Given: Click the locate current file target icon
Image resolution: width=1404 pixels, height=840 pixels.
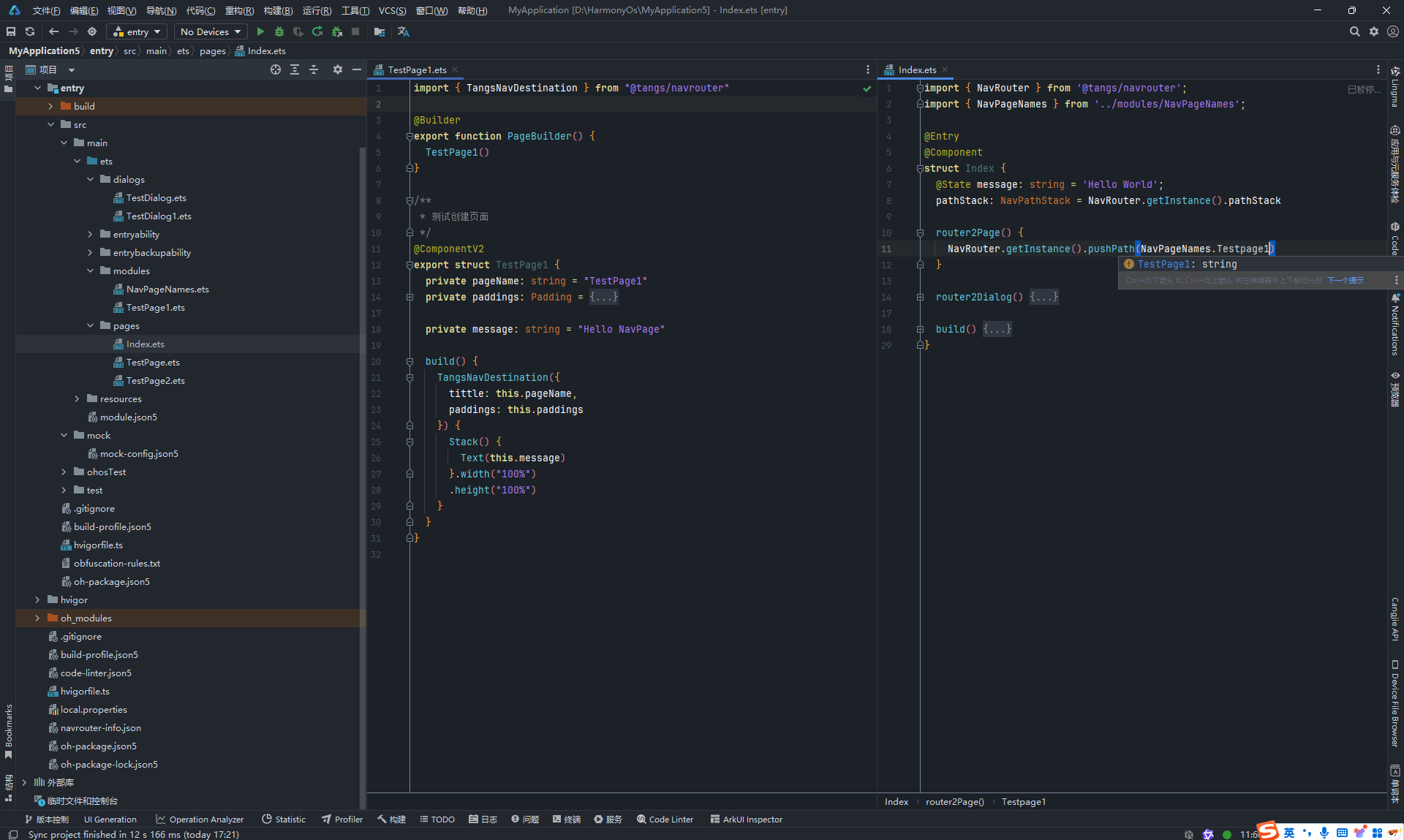Looking at the screenshot, I should (x=276, y=69).
